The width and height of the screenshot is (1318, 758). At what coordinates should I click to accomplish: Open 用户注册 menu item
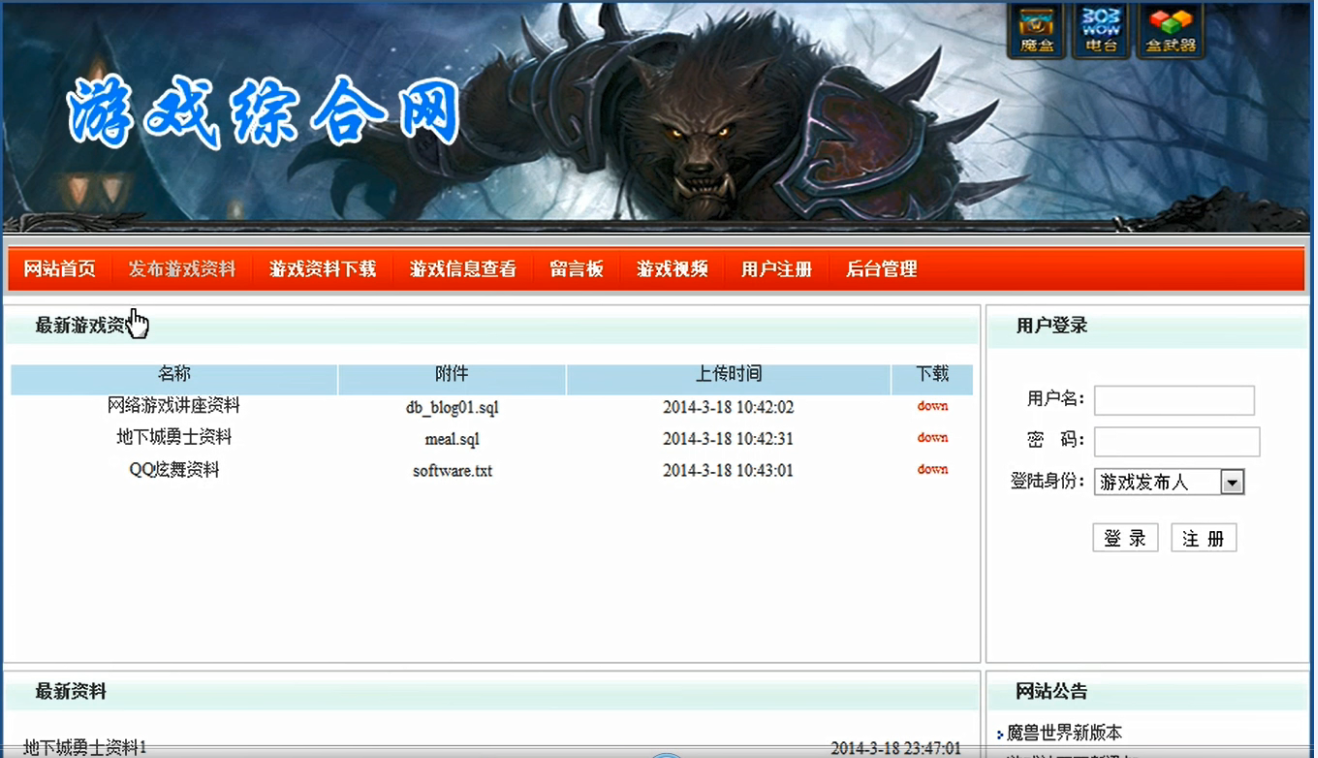[777, 269]
